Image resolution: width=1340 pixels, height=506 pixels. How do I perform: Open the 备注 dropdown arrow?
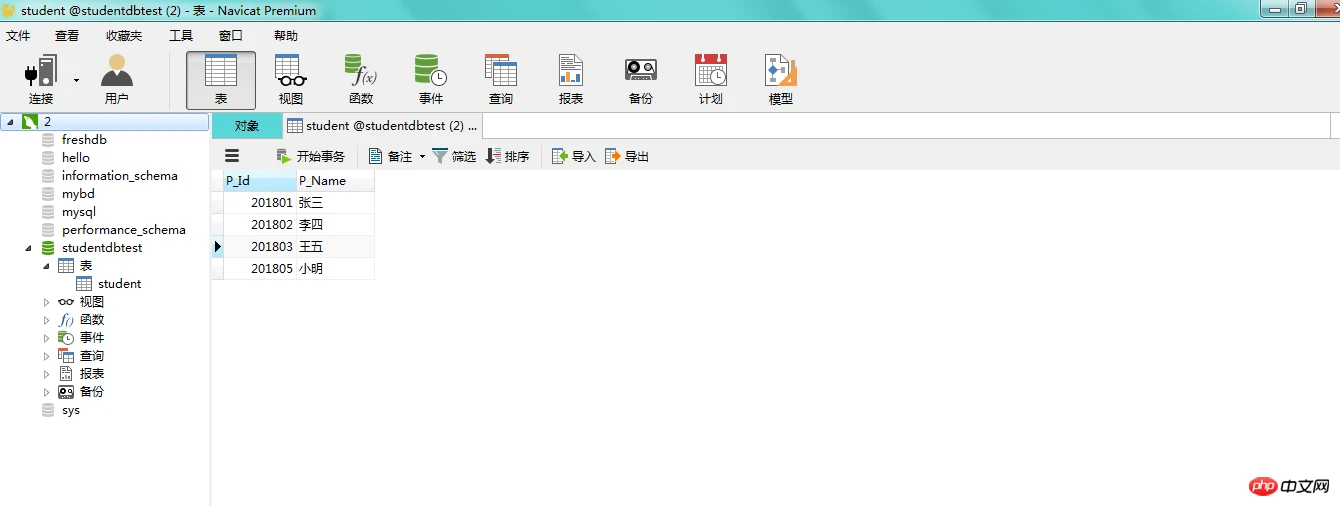pos(422,157)
